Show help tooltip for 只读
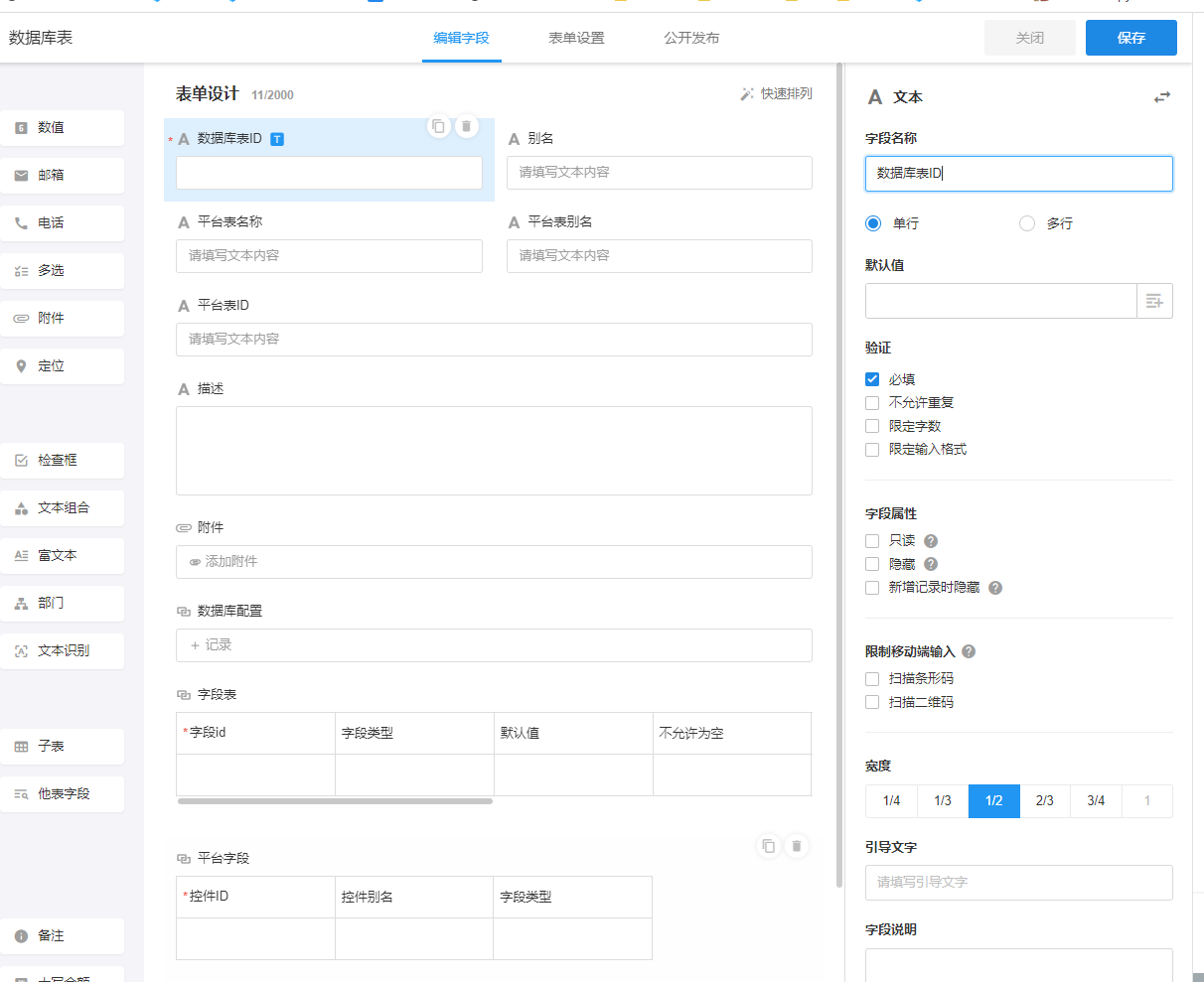The image size is (1204, 982). coord(931,541)
